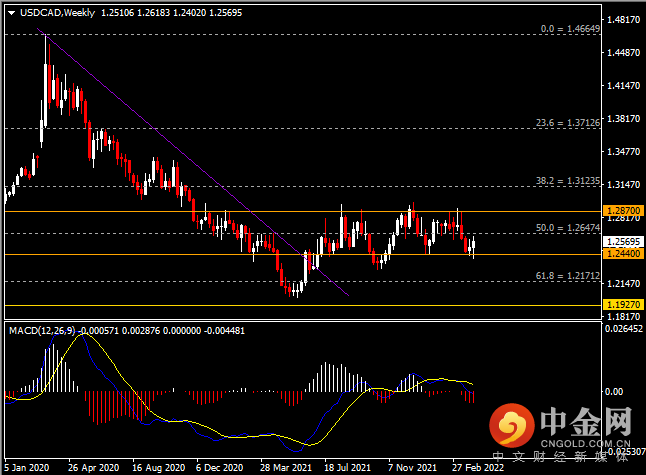Select the yellow 1.19270 price level tag
This screenshot has height=475, width=646.
tap(623, 305)
